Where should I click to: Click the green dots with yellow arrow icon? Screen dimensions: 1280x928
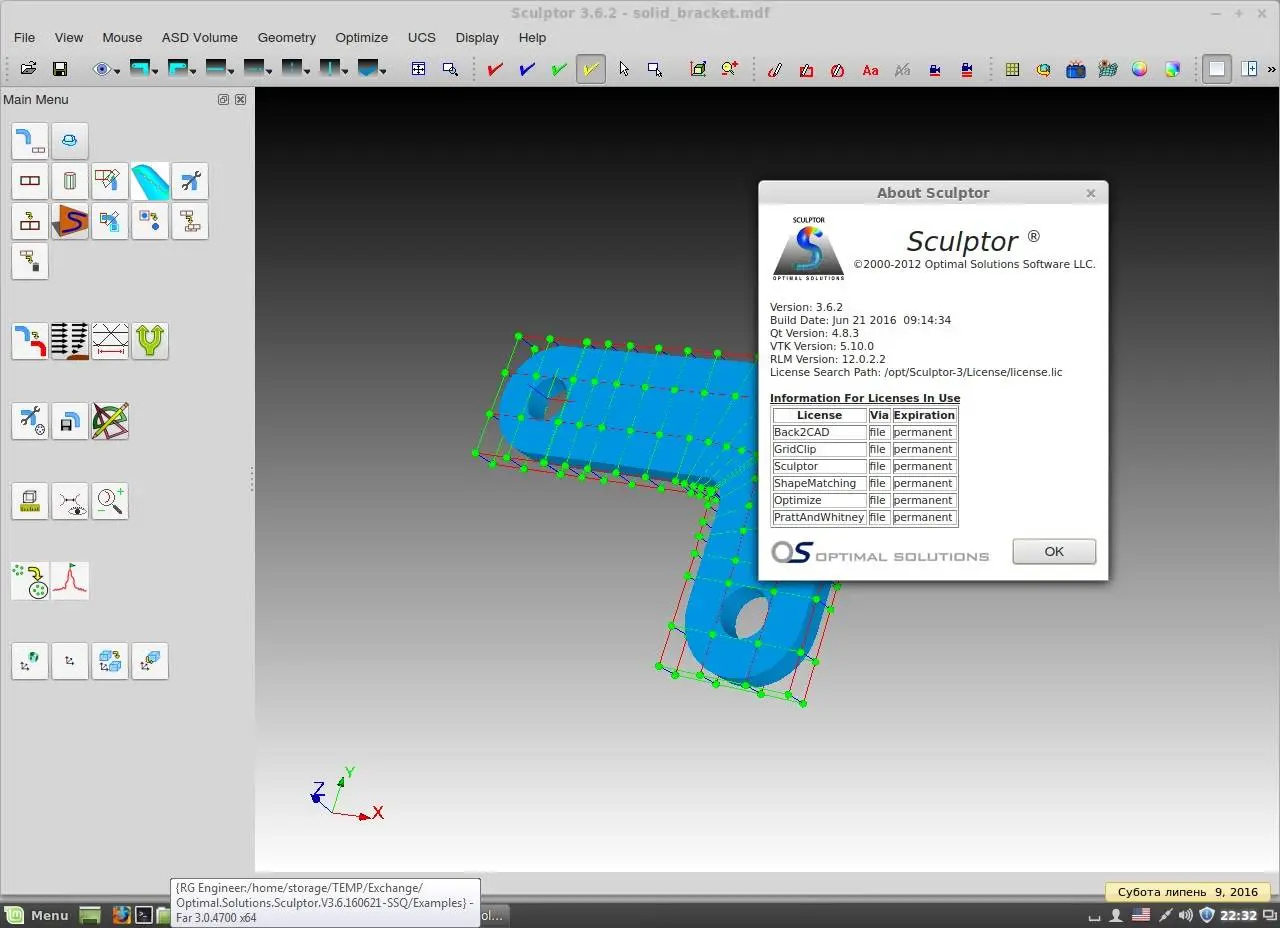click(30, 581)
